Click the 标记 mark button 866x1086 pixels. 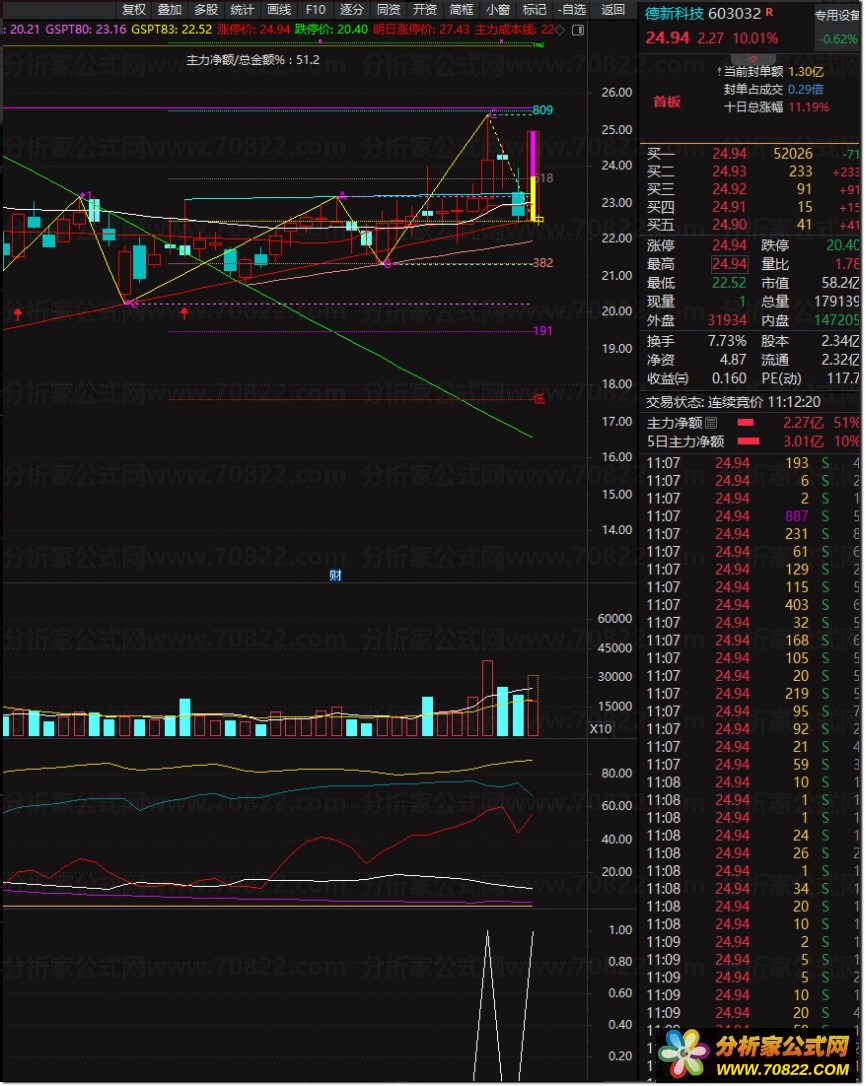coord(534,9)
